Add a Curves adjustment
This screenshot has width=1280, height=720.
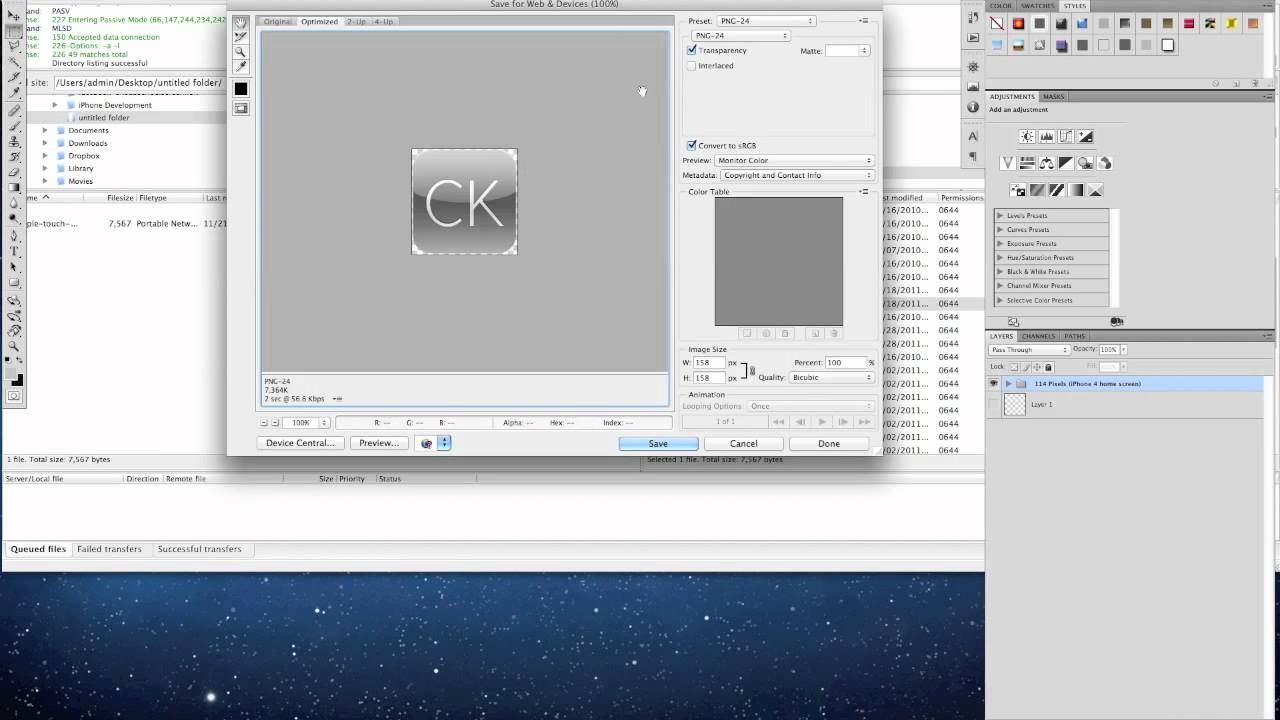(x=1066, y=137)
